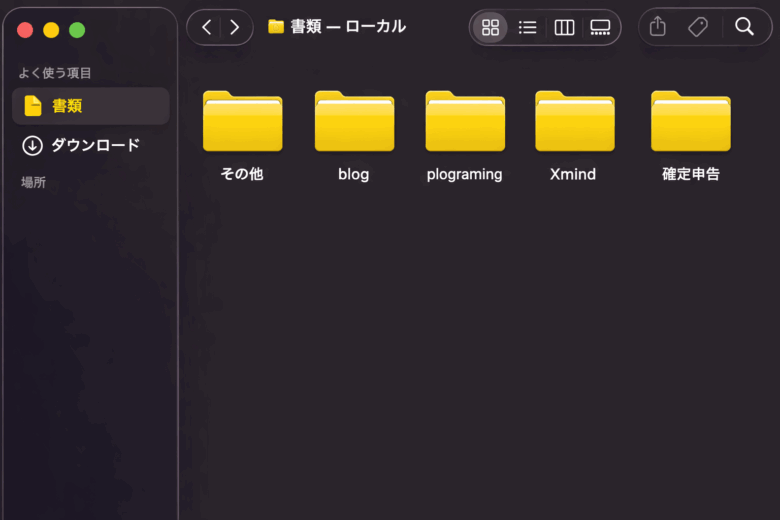This screenshot has height=520, width=780.
Task: Switch to column view
Action: pos(564,28)
